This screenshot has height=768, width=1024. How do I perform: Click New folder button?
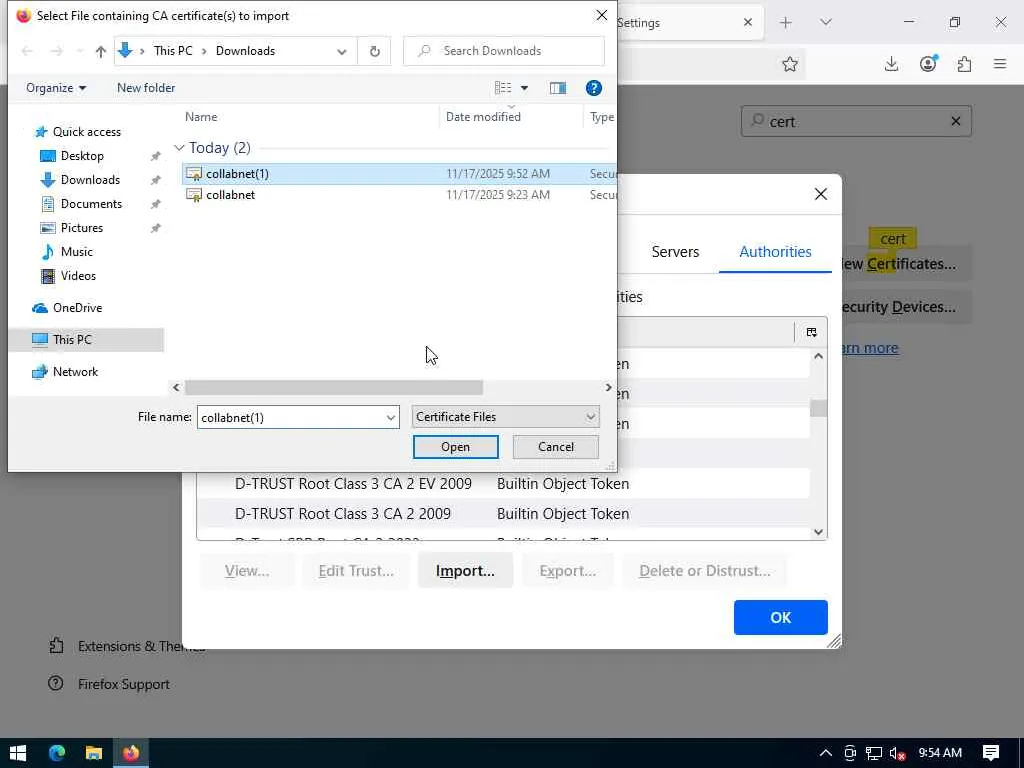146,88
